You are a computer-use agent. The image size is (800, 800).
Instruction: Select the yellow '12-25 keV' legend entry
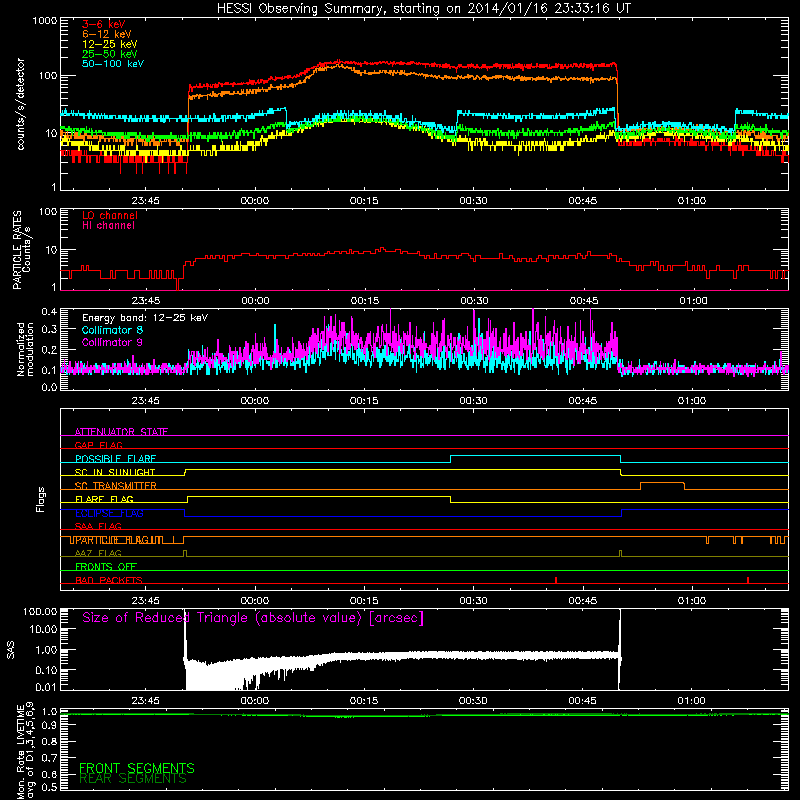[x=110, y=44]
